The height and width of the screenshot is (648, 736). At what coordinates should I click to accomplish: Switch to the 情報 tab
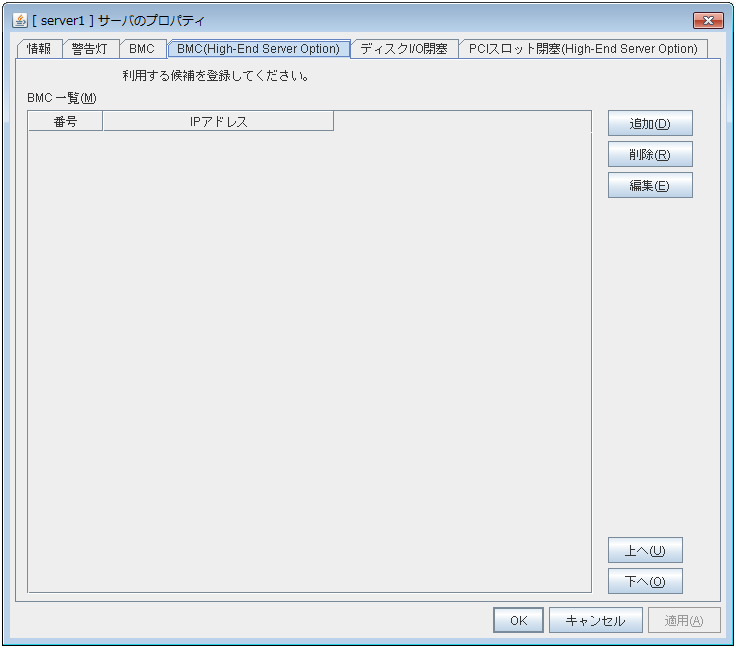coord(39,48)
